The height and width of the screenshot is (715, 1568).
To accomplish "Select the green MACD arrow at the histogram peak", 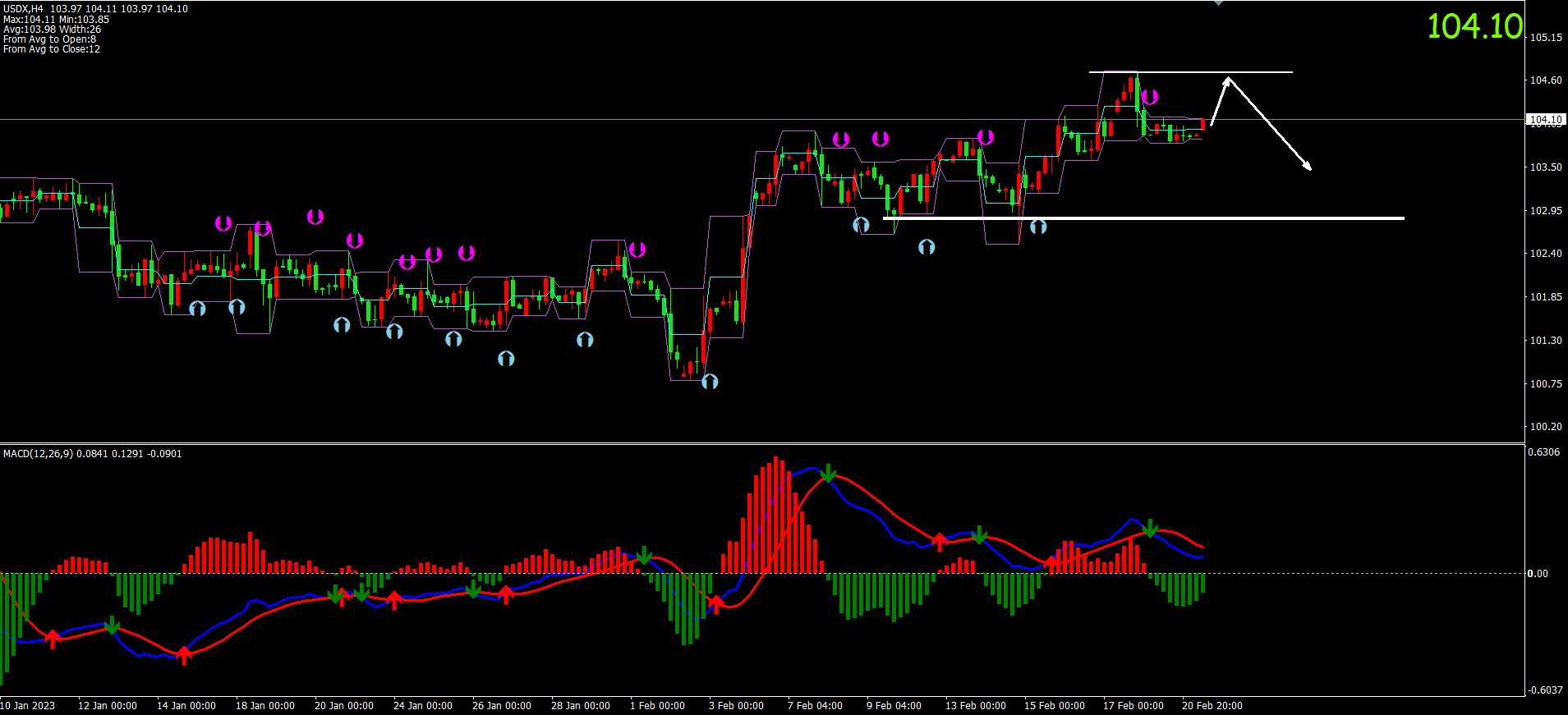I will pos(829,474).
